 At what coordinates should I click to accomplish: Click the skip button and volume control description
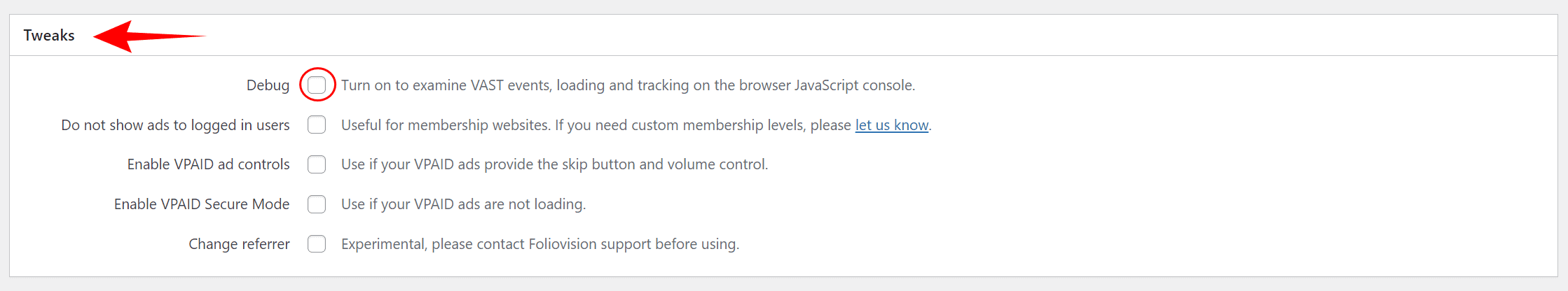pos(554,164)
